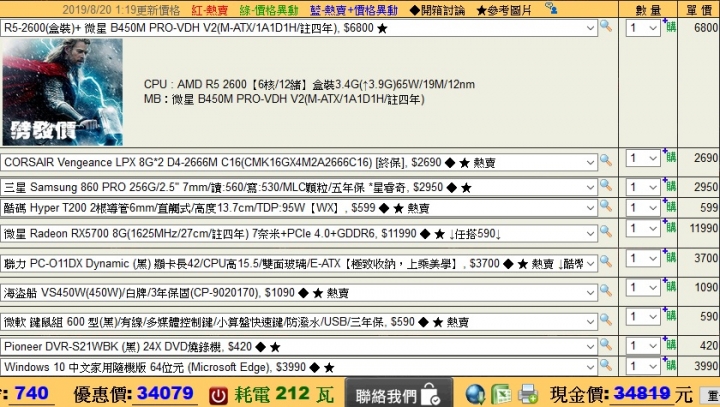The image size is (720, 407).
Task: Open the Windows 10 64-bit dropdown
Action: coord(299,367)
